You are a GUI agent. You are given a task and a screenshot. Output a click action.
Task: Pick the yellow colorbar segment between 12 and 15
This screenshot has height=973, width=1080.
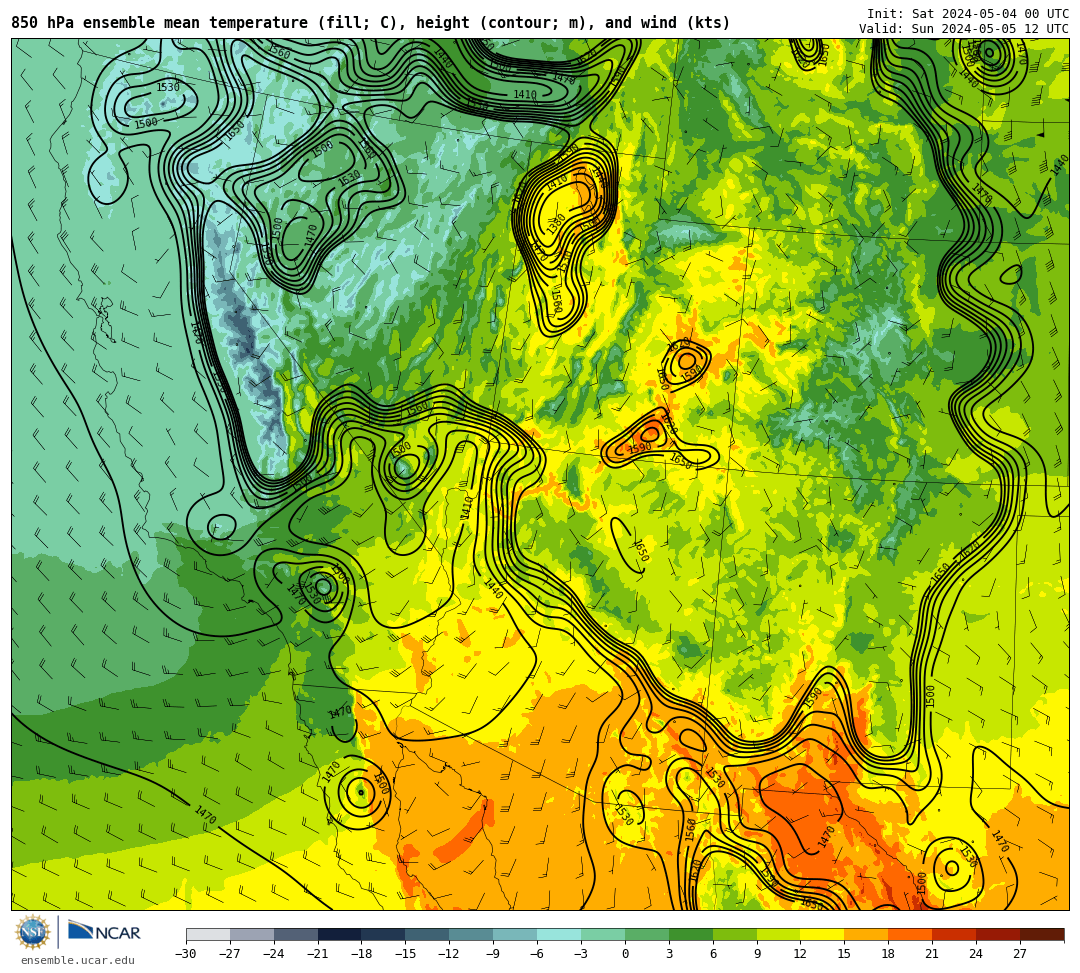(x=823, y=934)
